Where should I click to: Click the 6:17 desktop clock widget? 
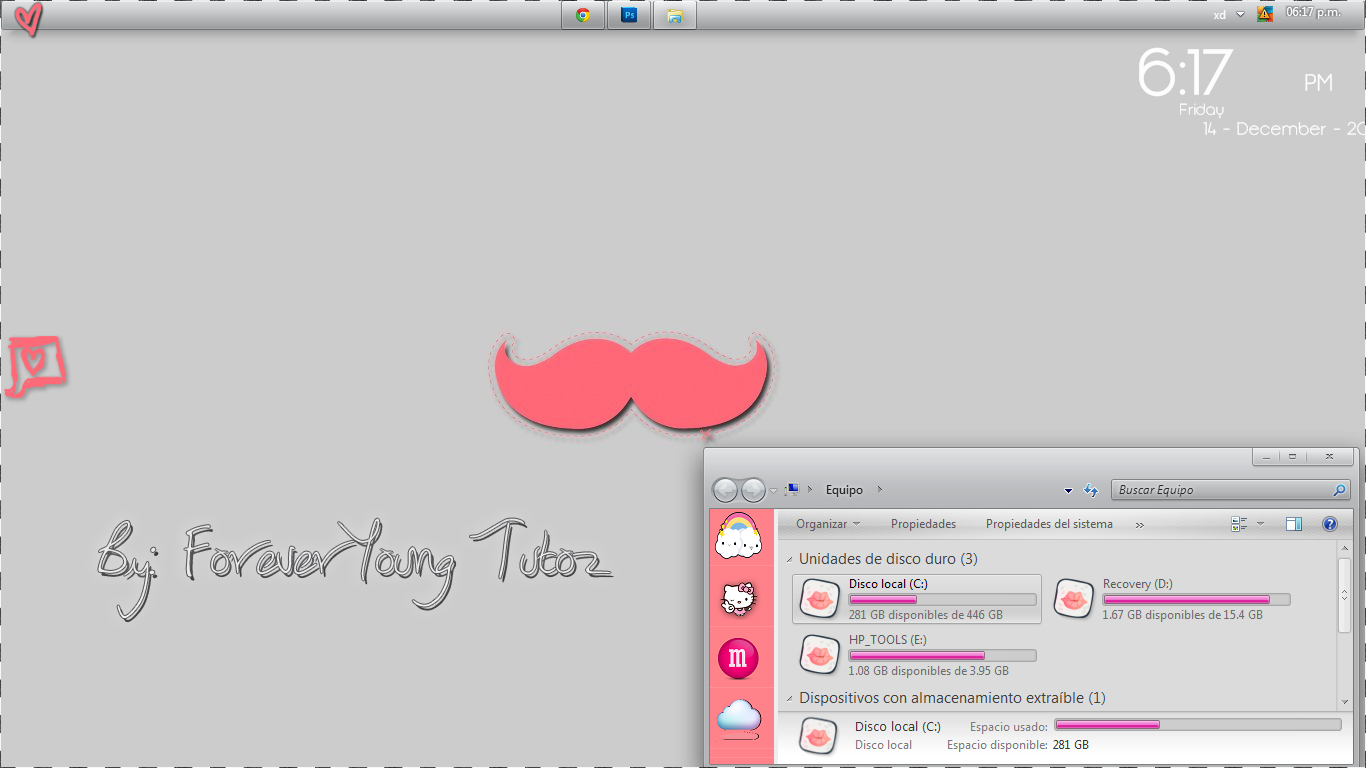coord(1185,74)
